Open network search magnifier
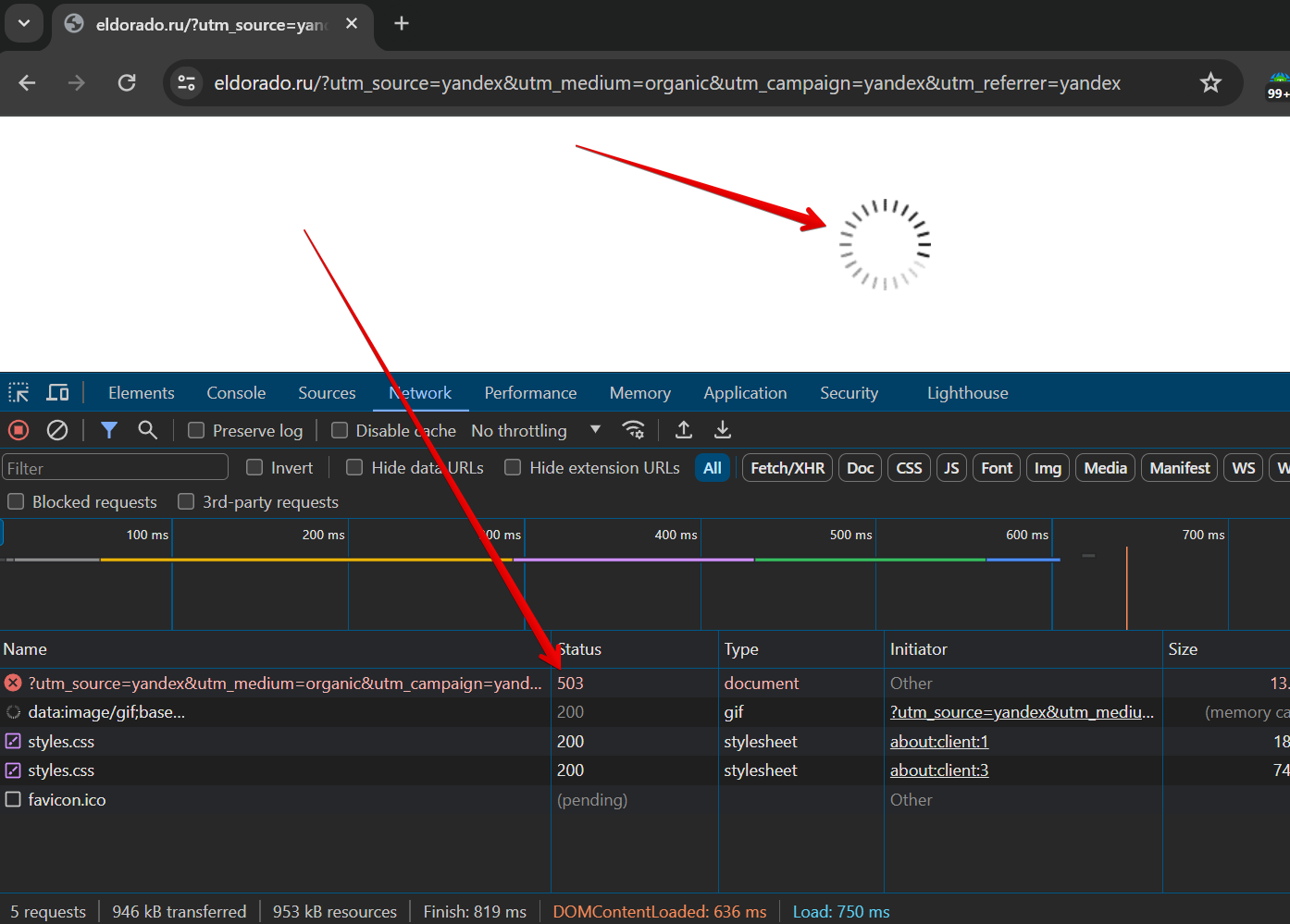 147,430
